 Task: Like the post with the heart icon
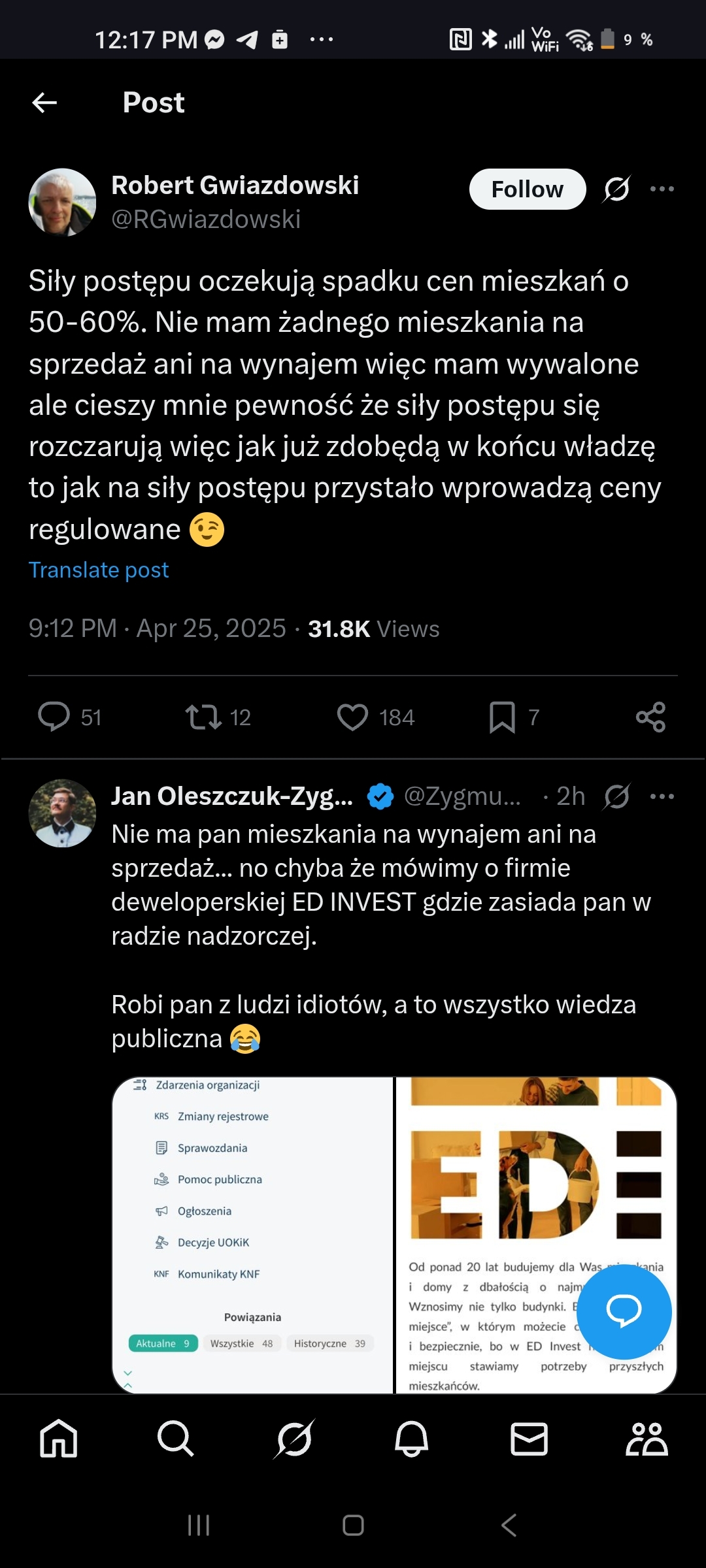[x=352, y=717]
